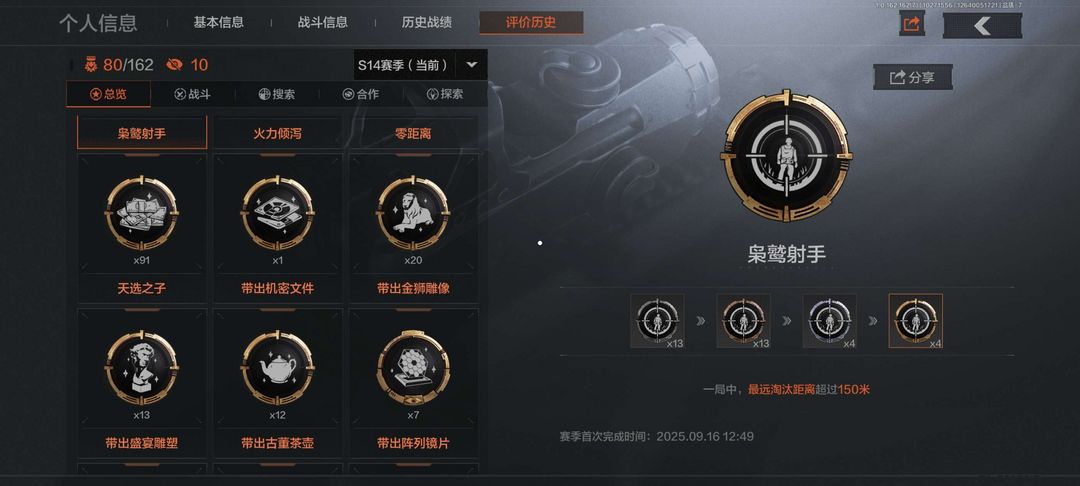This screenshot has height=486, width=1080.
Task: Select the gold tier 枭鹫射手 thumbnail
Action: point(915,321)
